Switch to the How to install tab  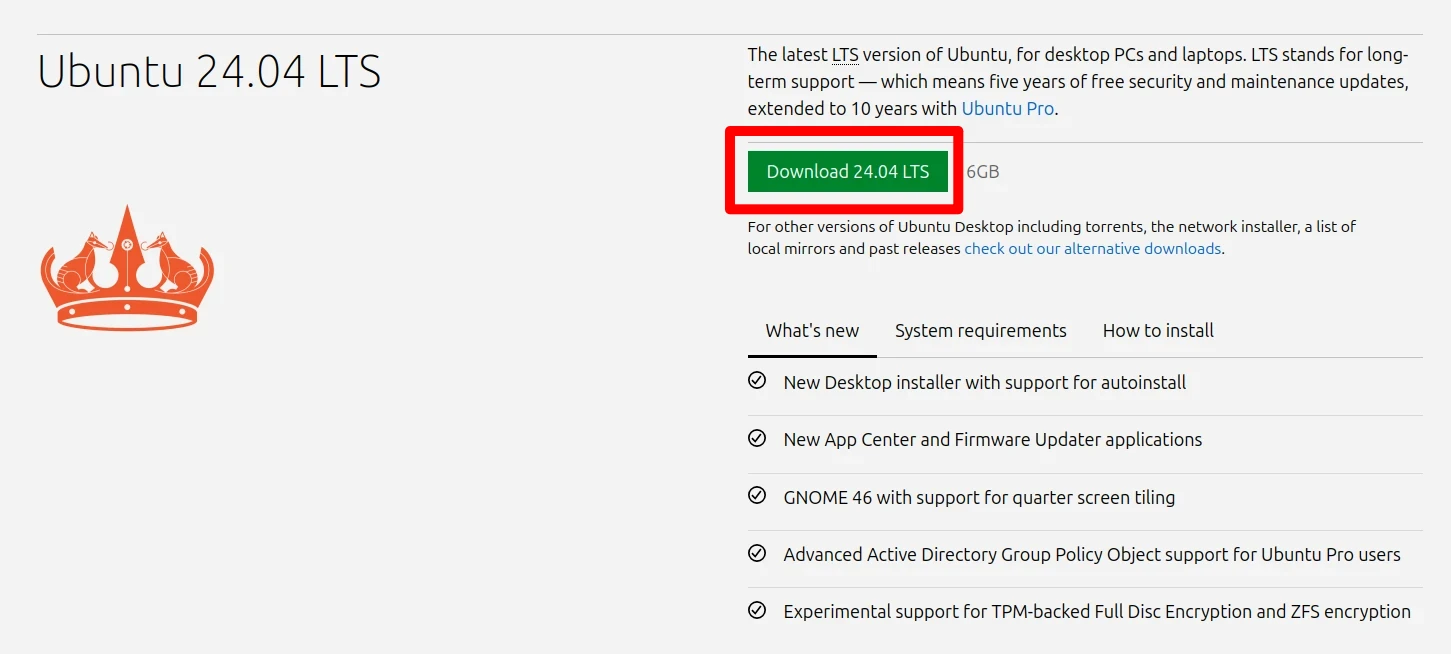pyautogui.click(x=1158, y=330)
